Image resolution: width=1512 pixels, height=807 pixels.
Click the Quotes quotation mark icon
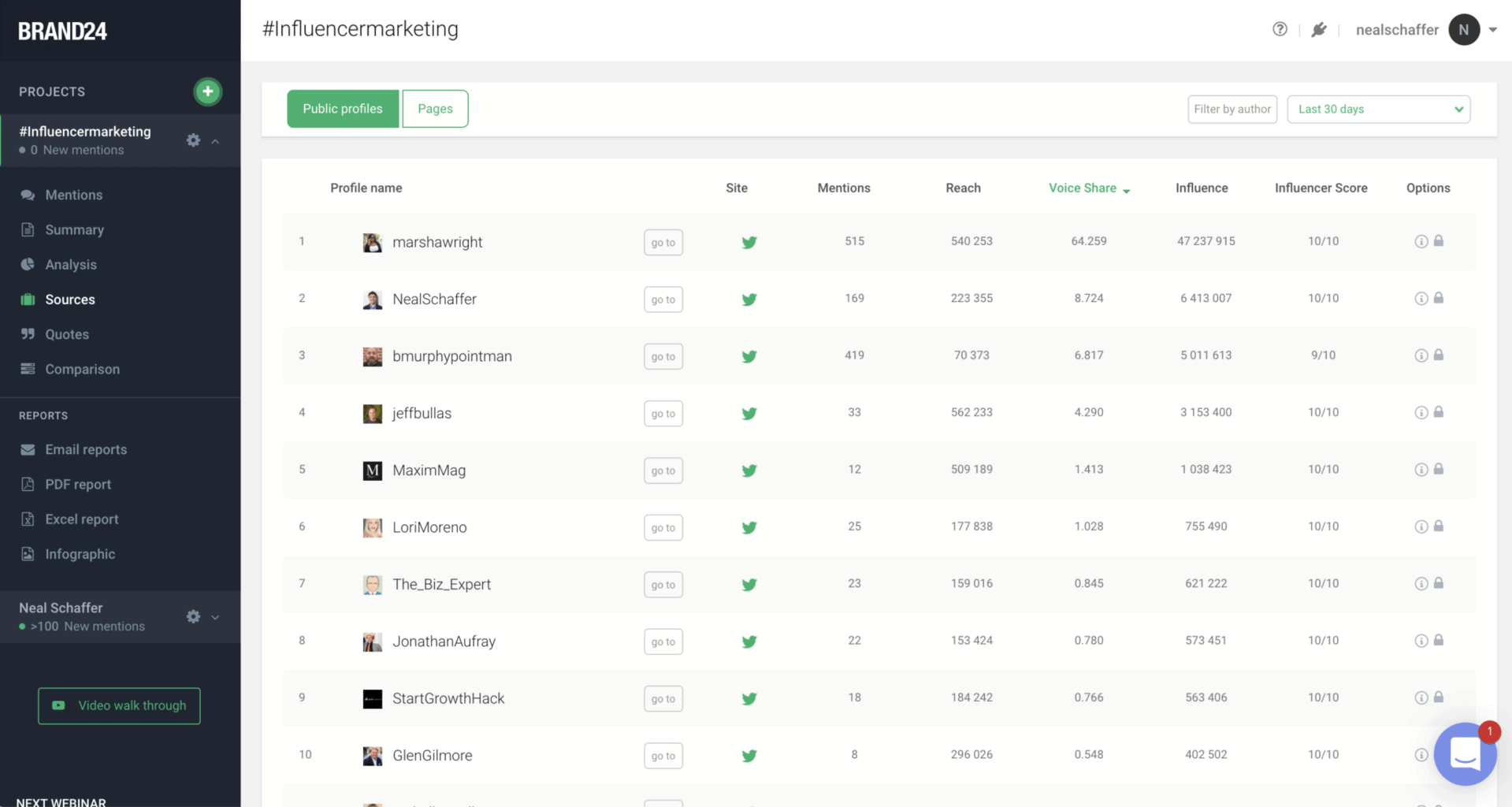28,333
